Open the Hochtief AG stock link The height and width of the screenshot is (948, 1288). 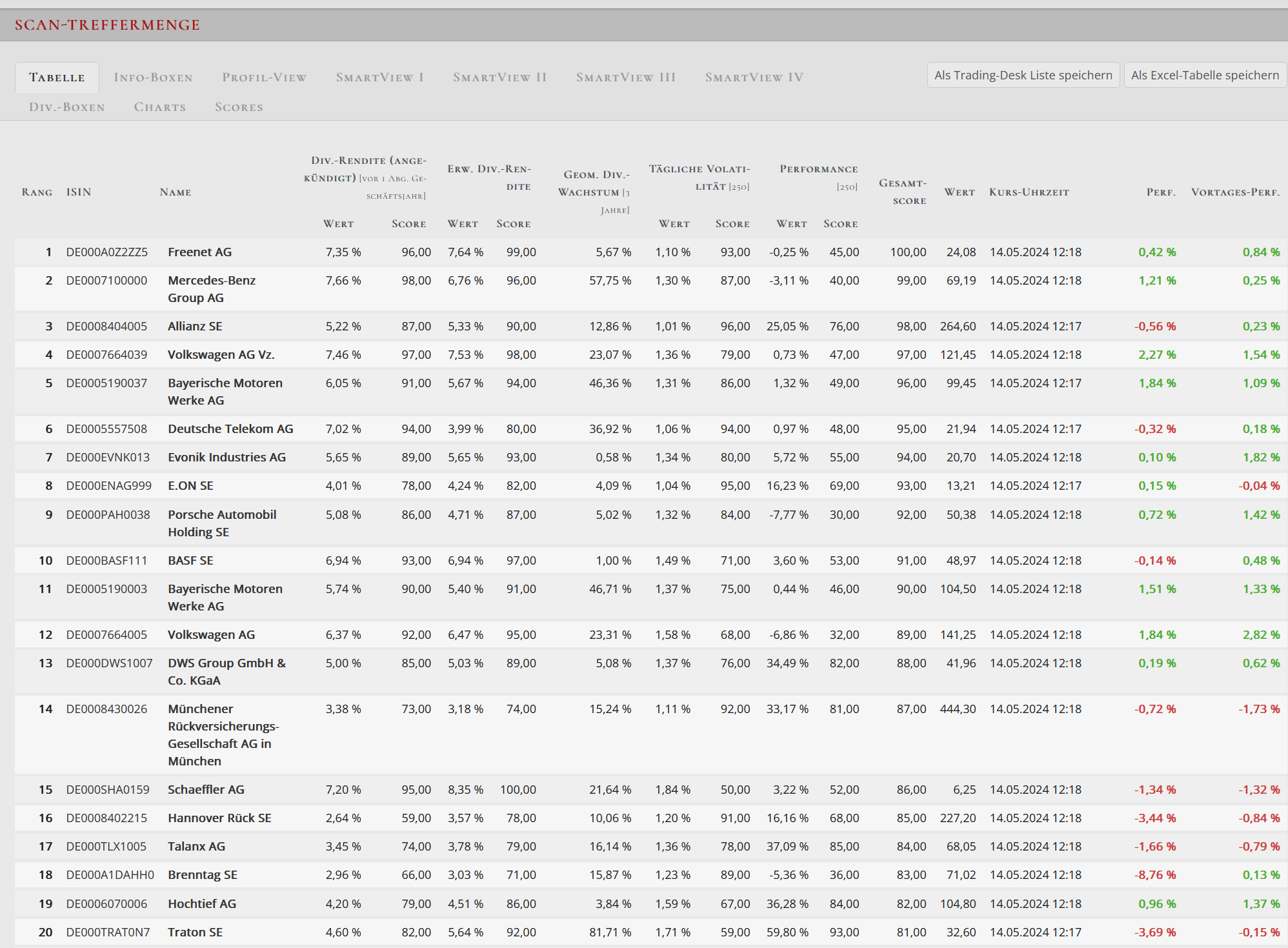[202, 904]
